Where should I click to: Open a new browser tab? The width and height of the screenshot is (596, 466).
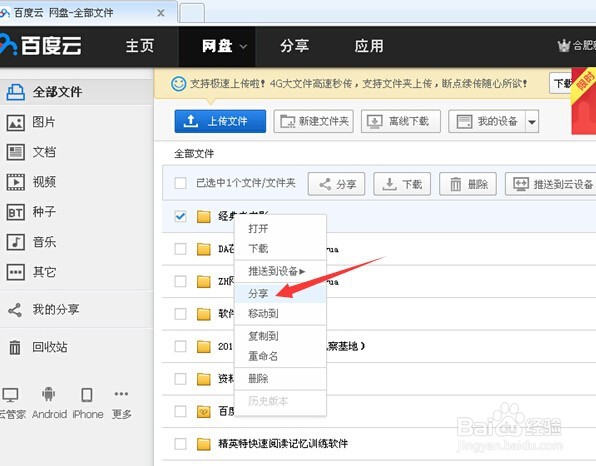pyautogui.click(x=192, y=13)
